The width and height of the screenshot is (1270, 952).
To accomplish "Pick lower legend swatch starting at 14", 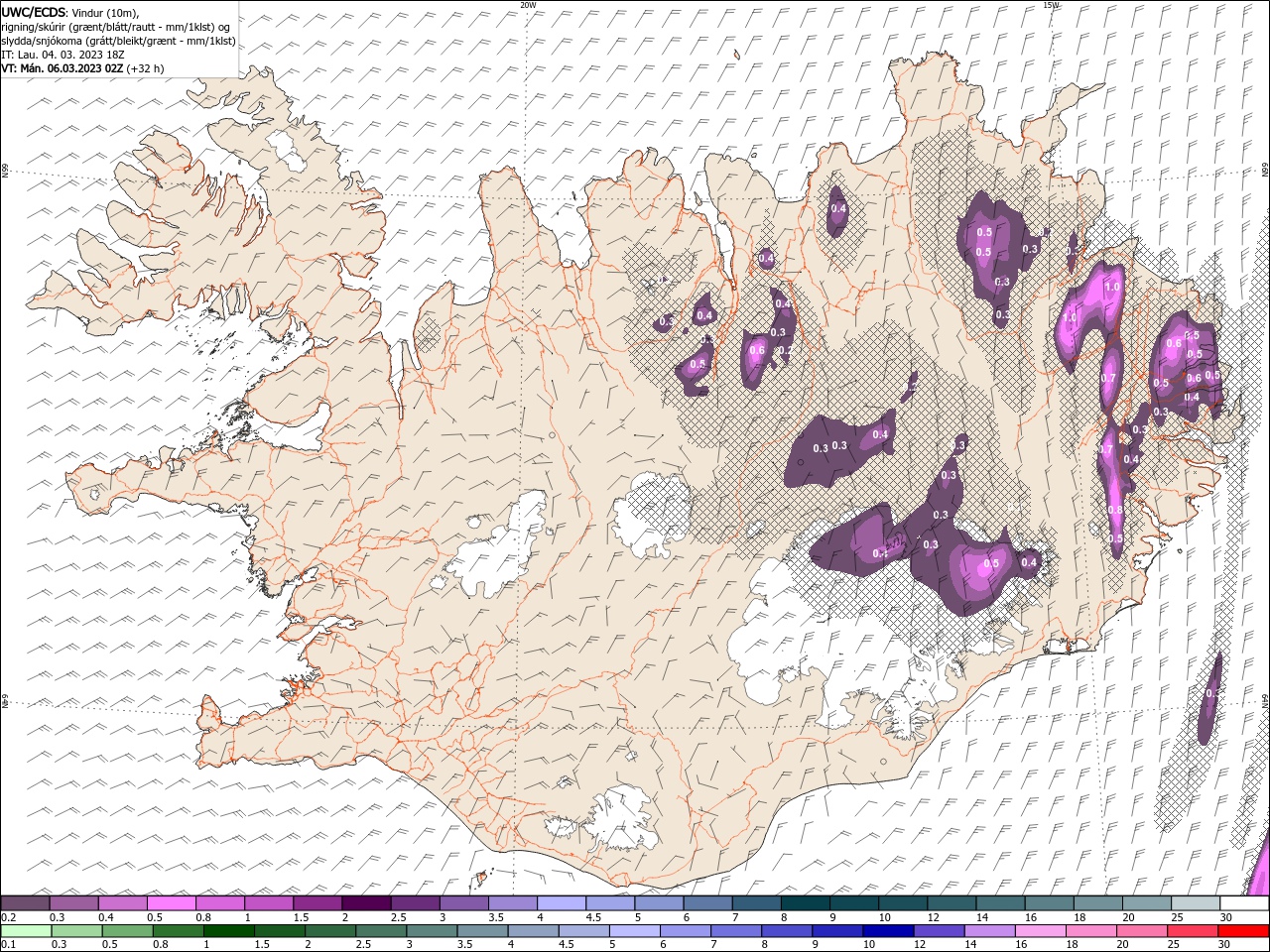I will [988, 931].
